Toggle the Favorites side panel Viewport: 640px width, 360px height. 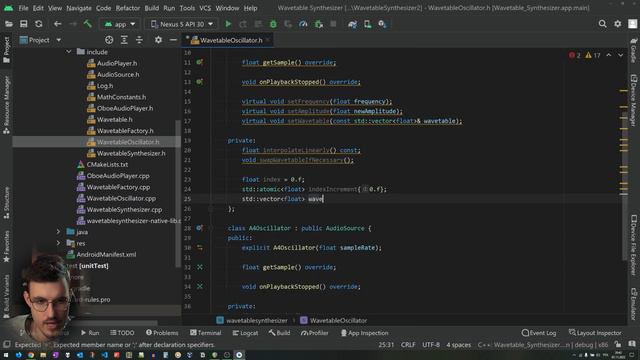coord(6,247)
